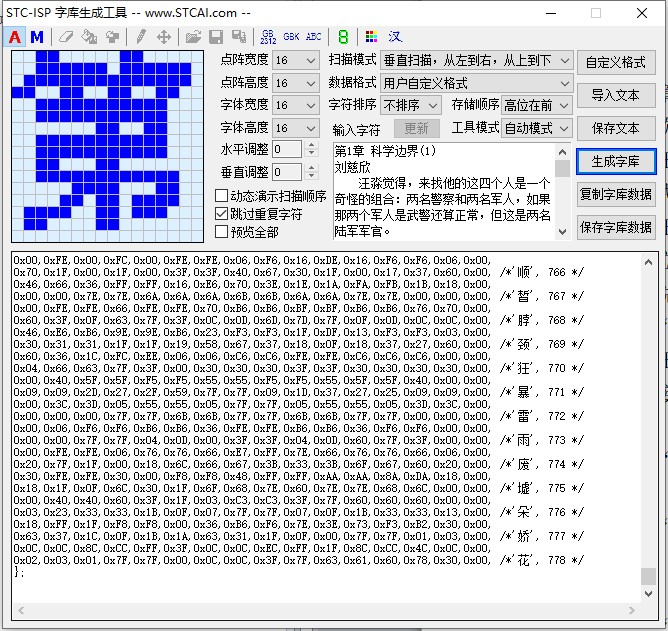Minimize the STC-ISP font tool window
668x631 pixels.
pyautogui.click(x=551, y=13)
